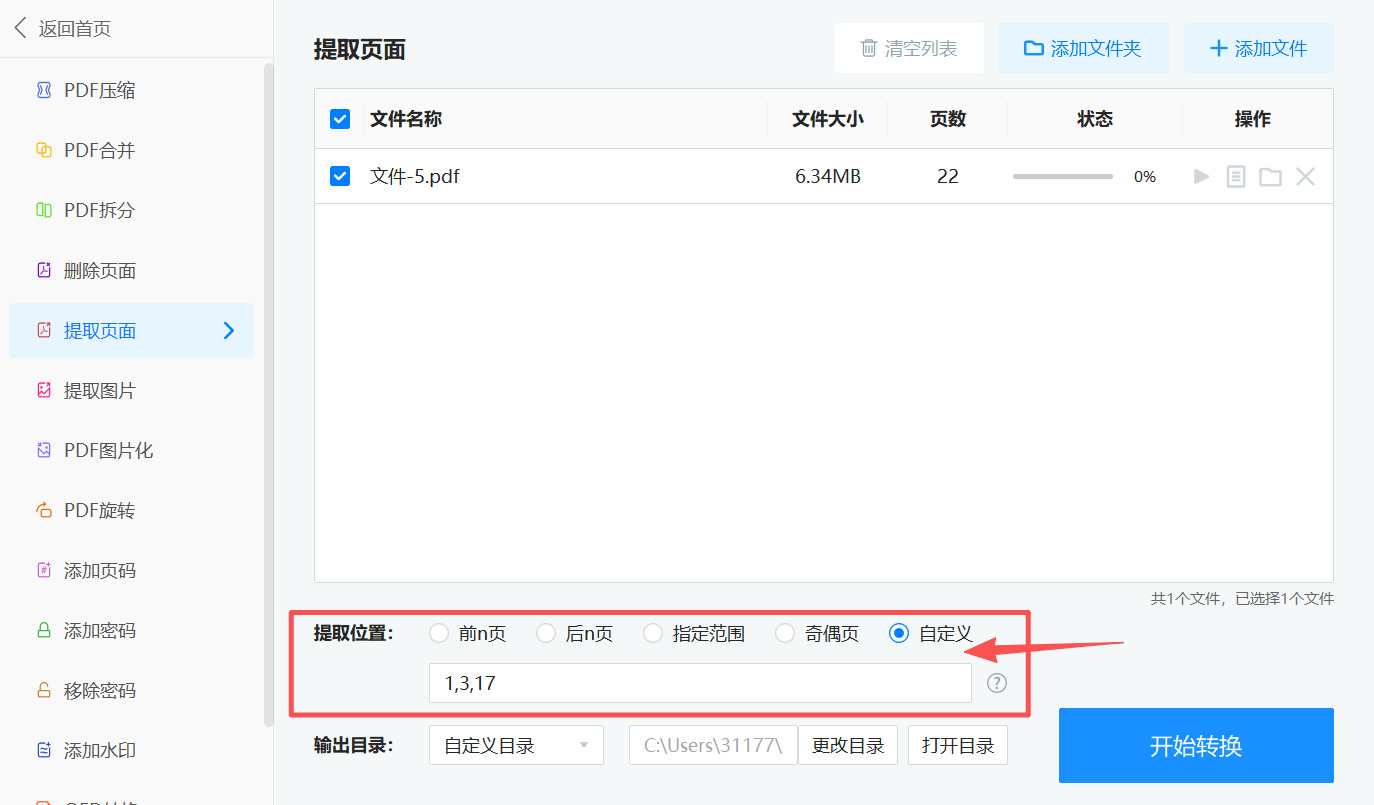Select the 自定义 extraction option

click(899, 633)
